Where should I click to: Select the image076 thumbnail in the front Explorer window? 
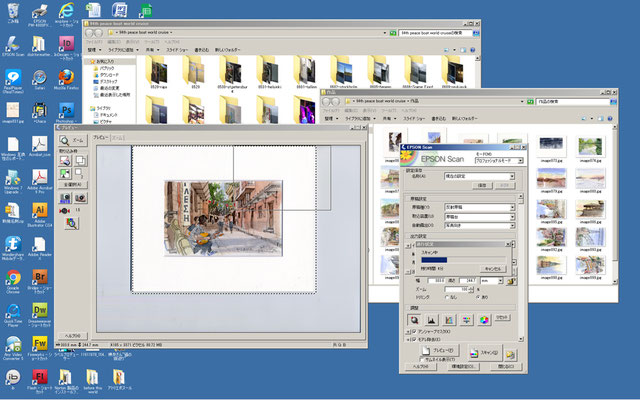590,149
